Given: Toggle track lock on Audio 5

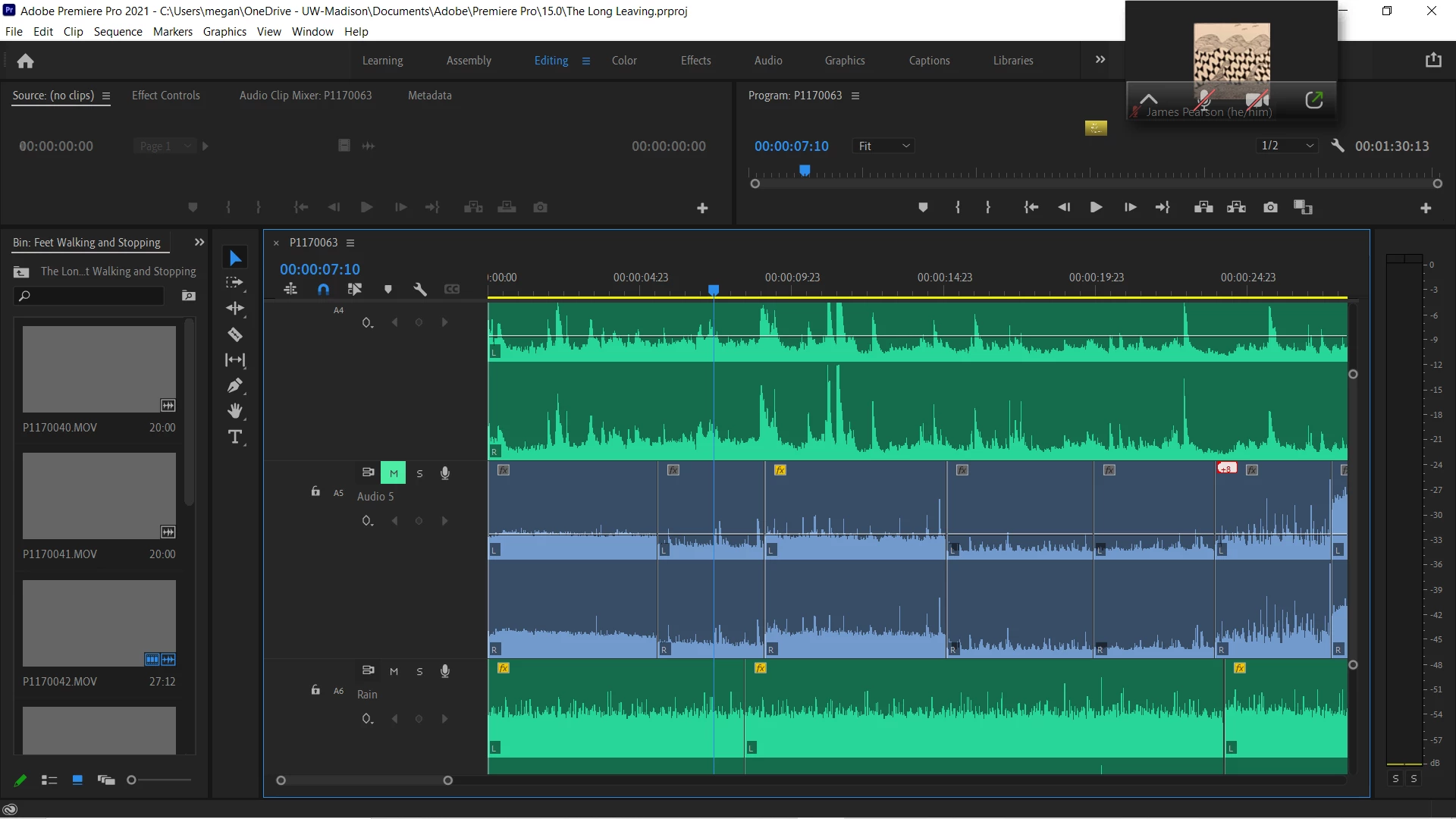Looking at the screenshot, I should tap(315, 491).
